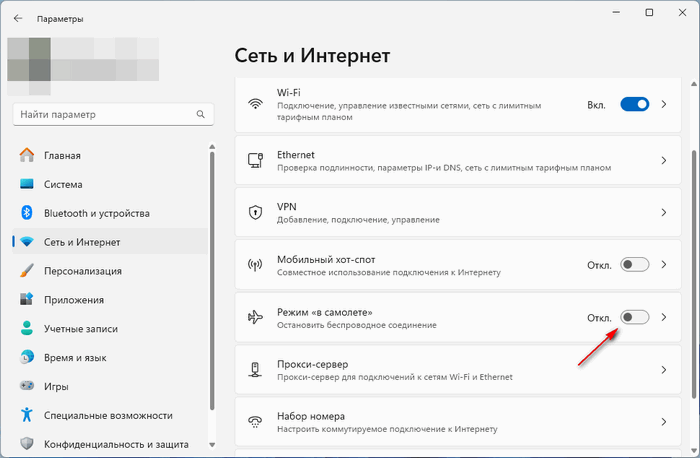
Task: Expand Прокси-сервер row chevron
Action: tap(664, 370)
